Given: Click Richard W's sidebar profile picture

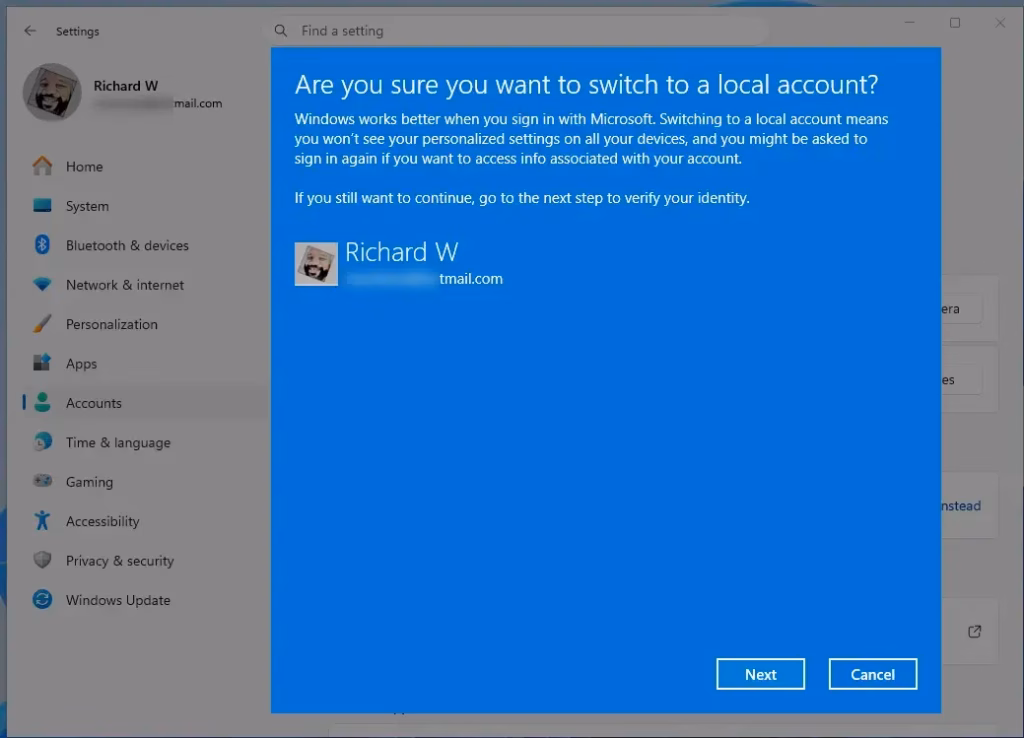Looking at the screenshot, I should 52,93.
